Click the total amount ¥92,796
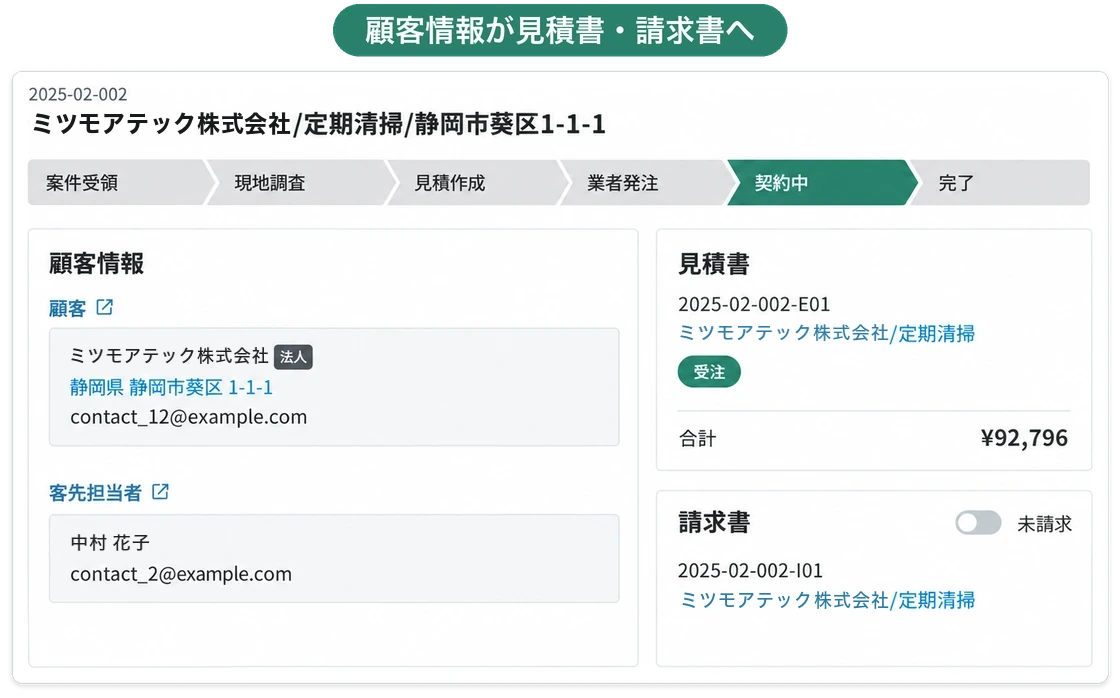The height and width of the screenshot is (698, 1120). 1024,437
